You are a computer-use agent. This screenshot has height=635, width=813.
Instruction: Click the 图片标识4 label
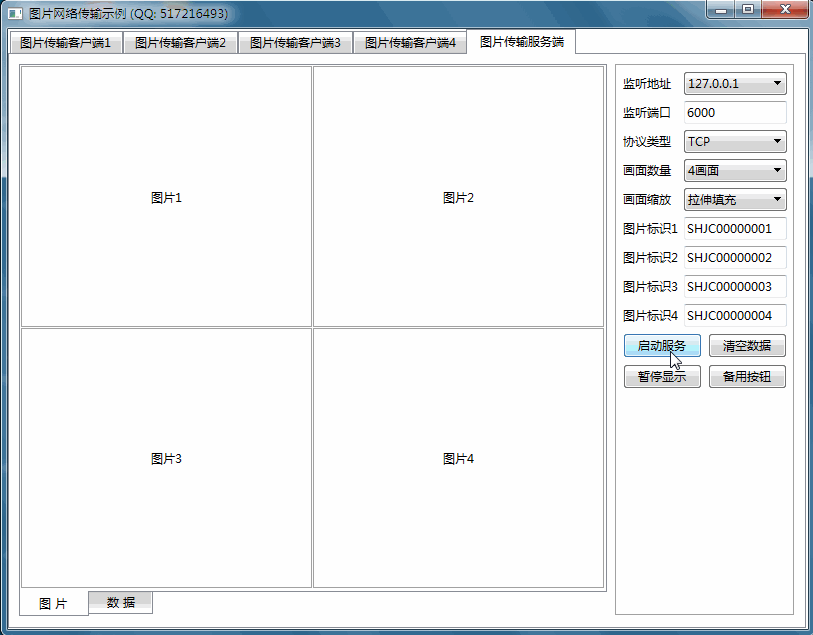(650, 316)
